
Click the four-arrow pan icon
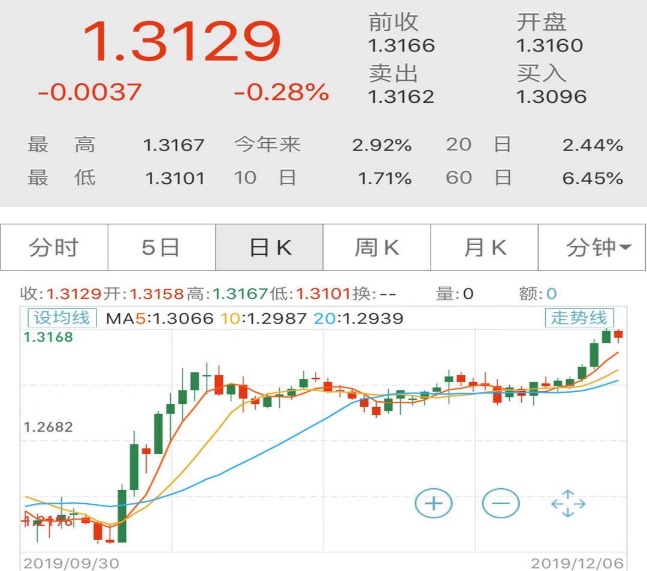[568, 503]
